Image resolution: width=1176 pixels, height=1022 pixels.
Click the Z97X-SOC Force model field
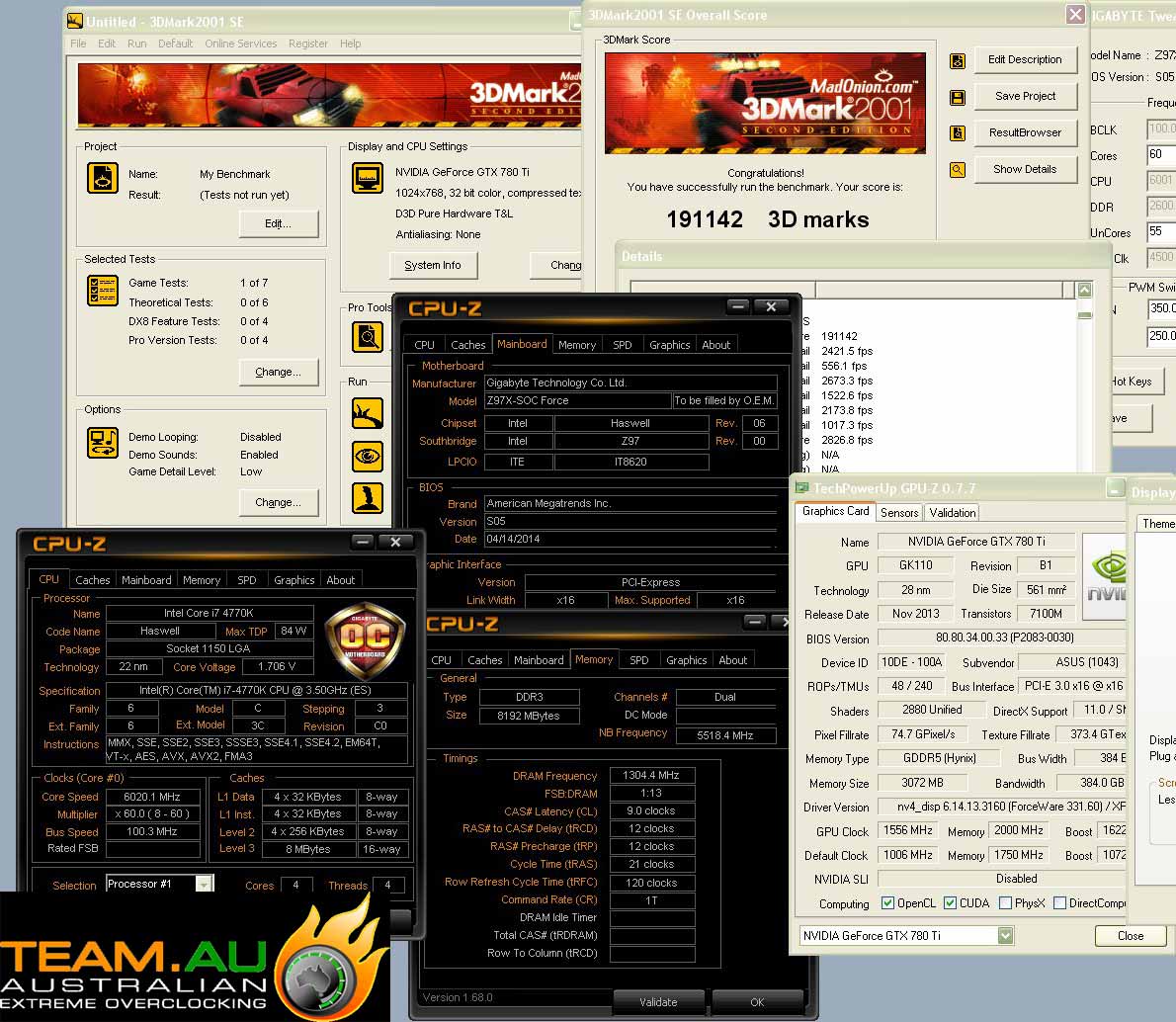[577, 400]
